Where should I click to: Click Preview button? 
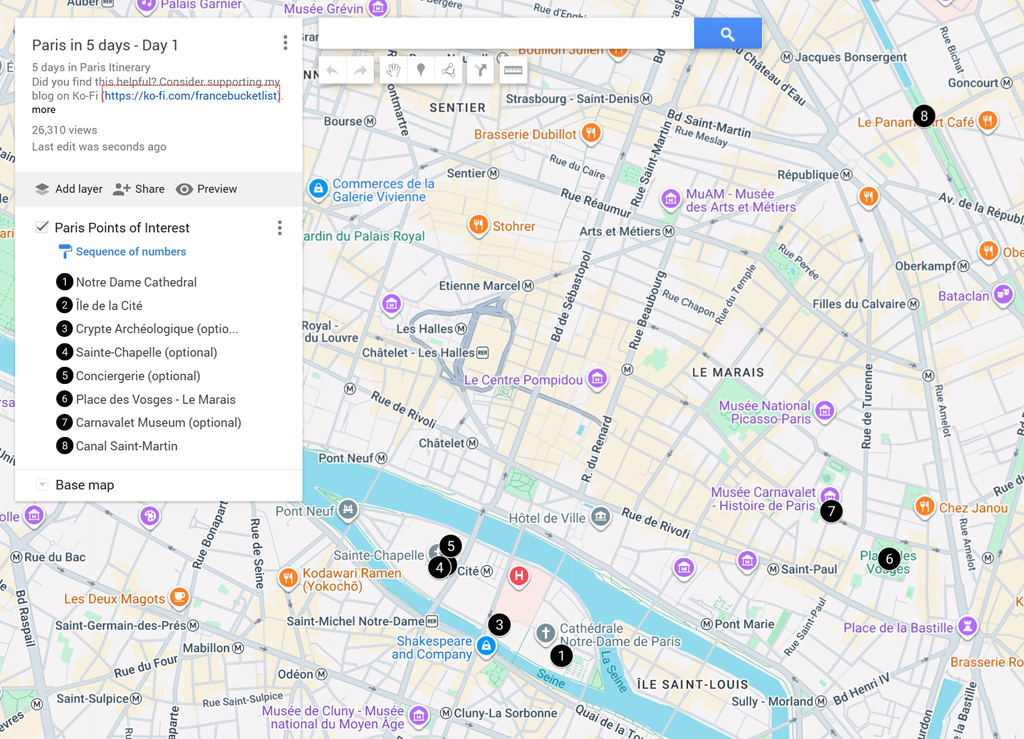coord(206,189)
